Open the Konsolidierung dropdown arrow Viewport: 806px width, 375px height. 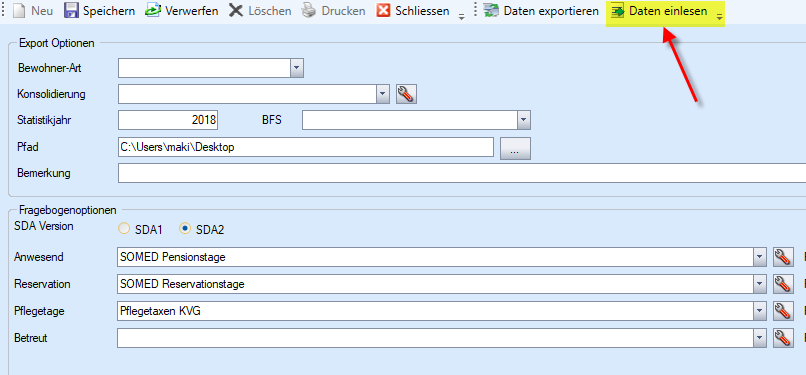pyautogui.click(x=382, y=95)
